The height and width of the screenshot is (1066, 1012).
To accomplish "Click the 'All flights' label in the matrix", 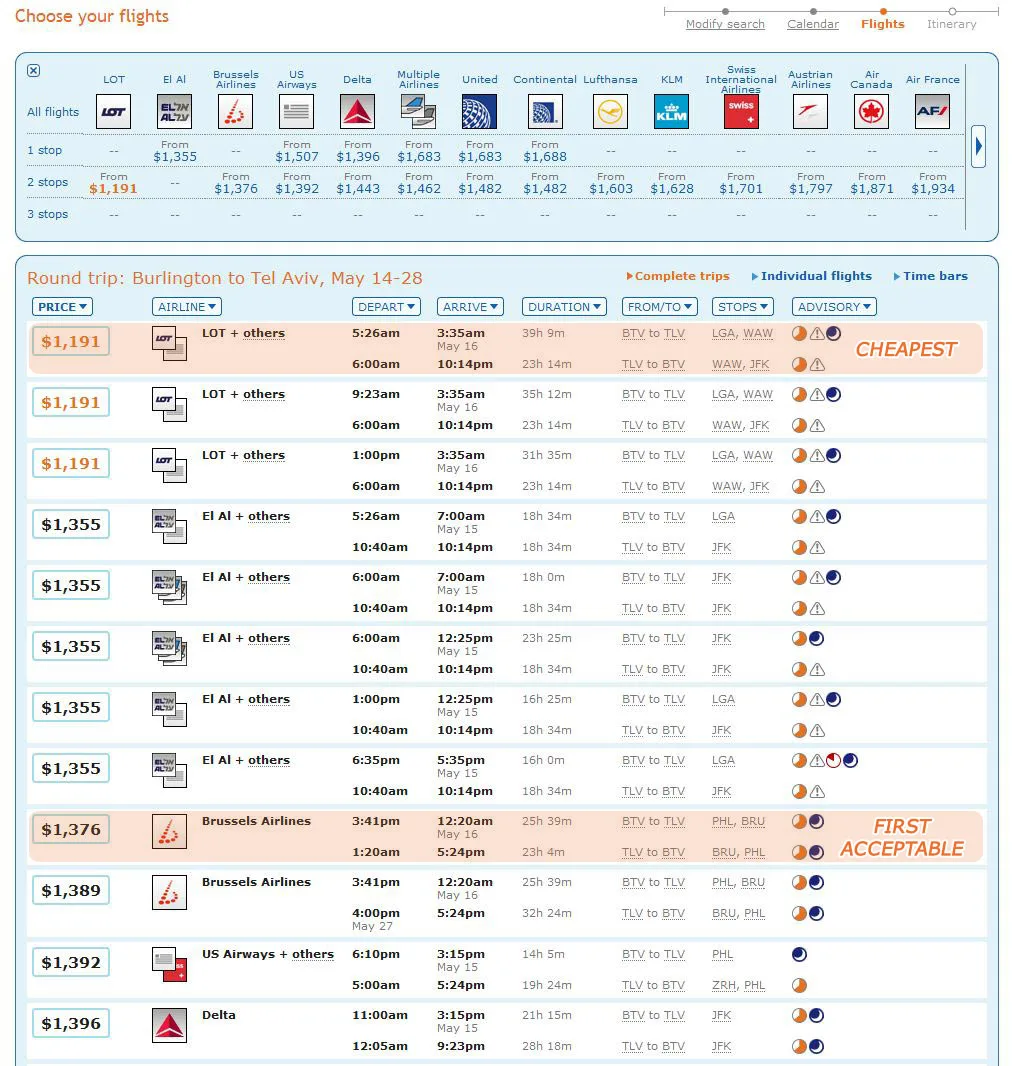I will [53, 111].
